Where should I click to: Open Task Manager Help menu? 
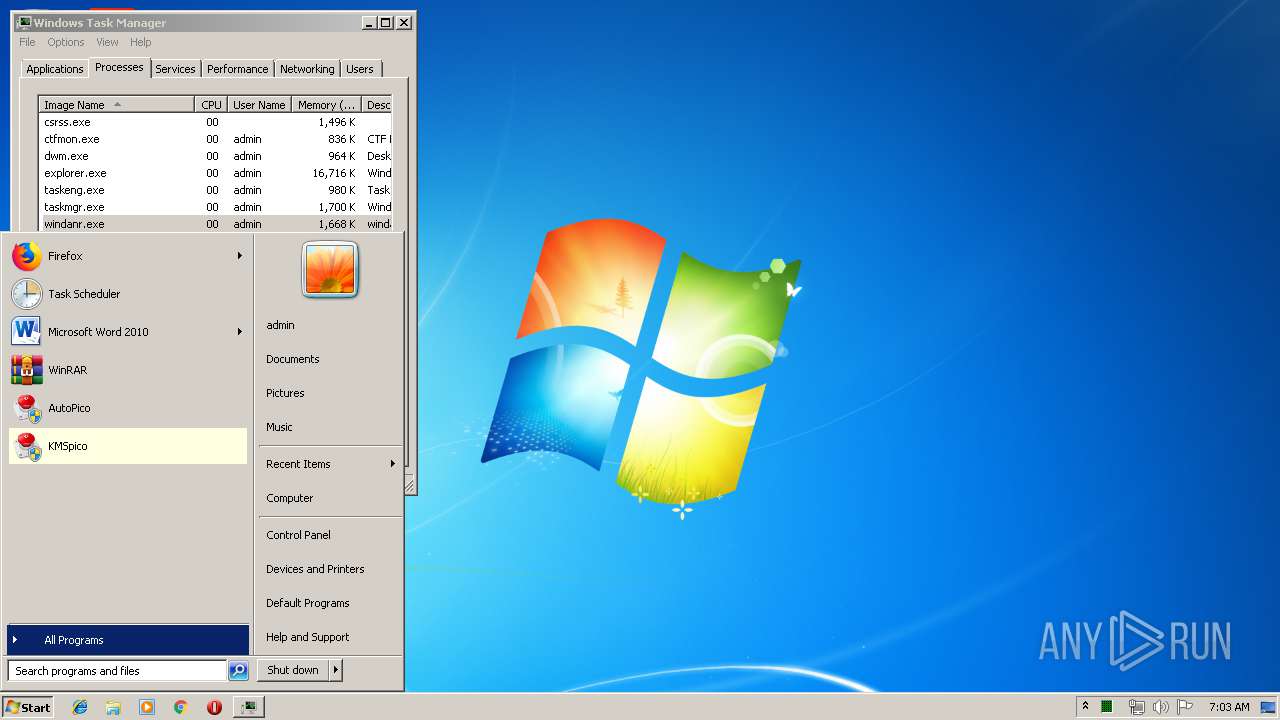pyautogui.click(x=141, y=42)
